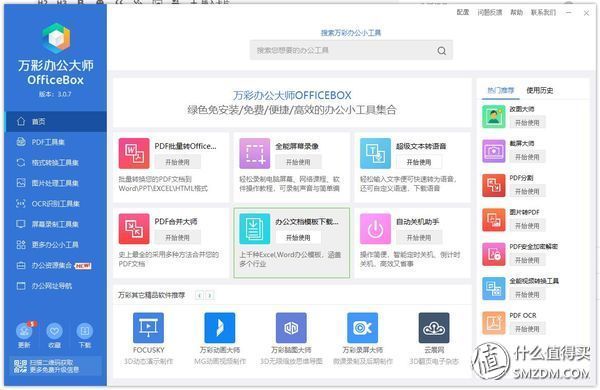Image resolution: width=600 pixels, height=390 pixels.
Task: Click the PDF批量转Office tool icon
Action: coord(134,153)
